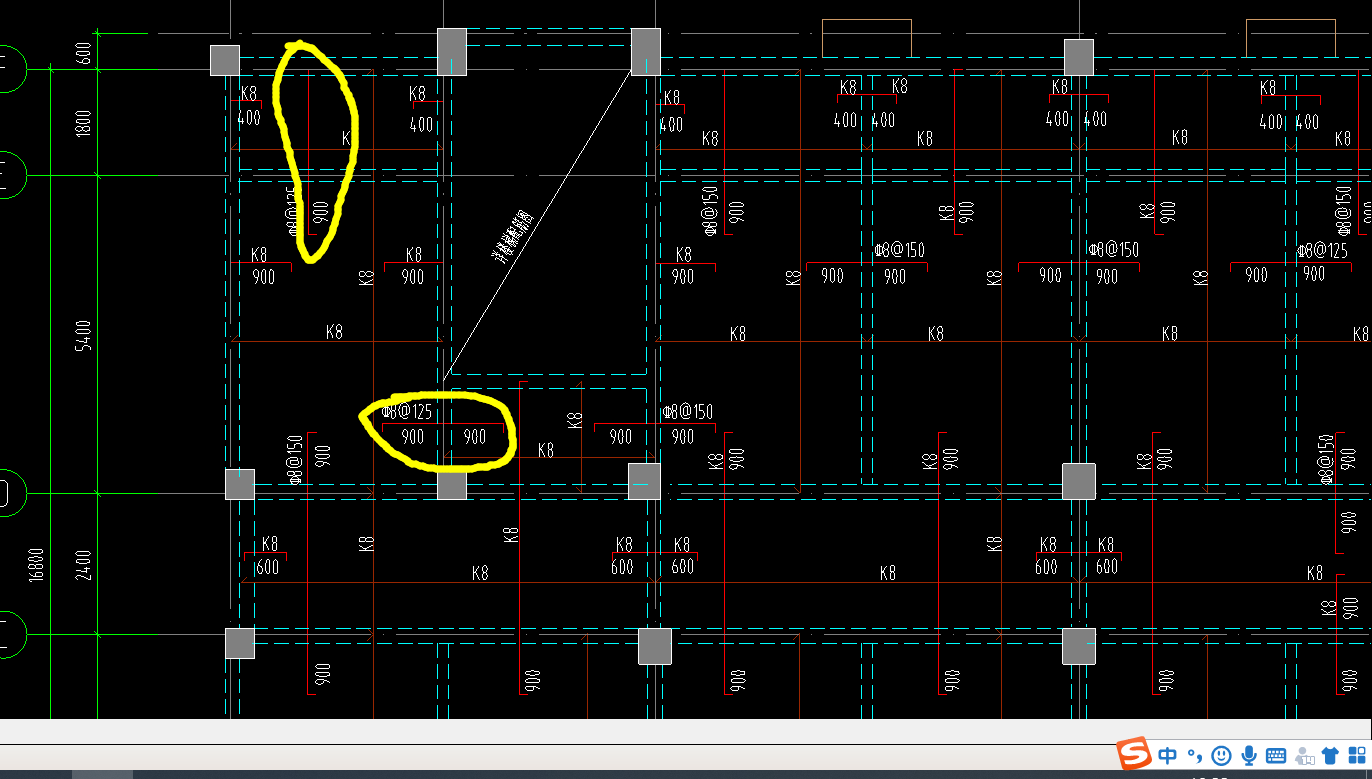Toggle the 中 Chinese/English input mode

[x=1167, y=755]
